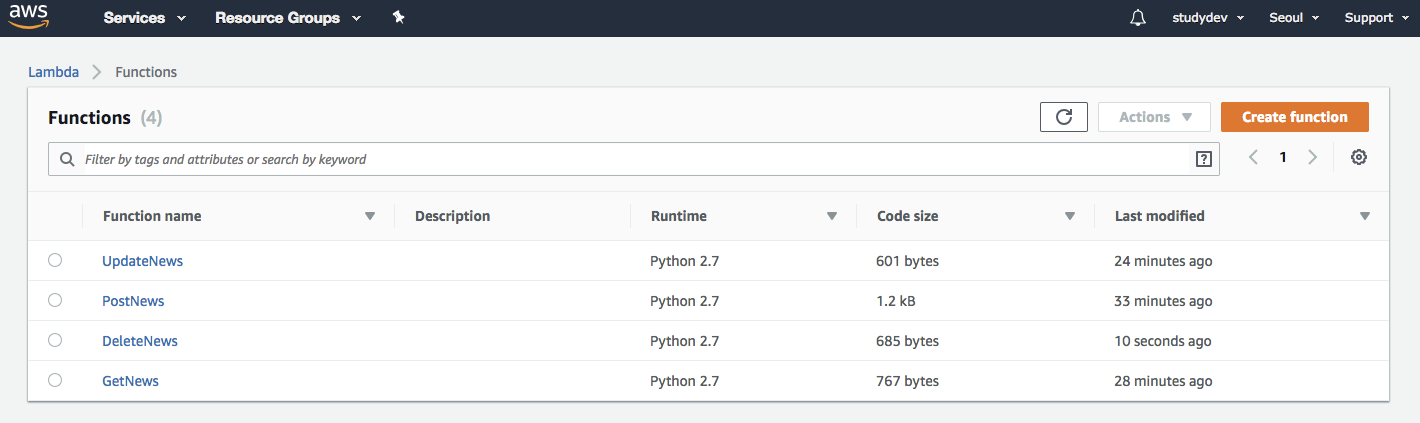This screenshot has width=1420, height=423.
Task: Click the pin shortcut icon in header
Action: [398, 18]
